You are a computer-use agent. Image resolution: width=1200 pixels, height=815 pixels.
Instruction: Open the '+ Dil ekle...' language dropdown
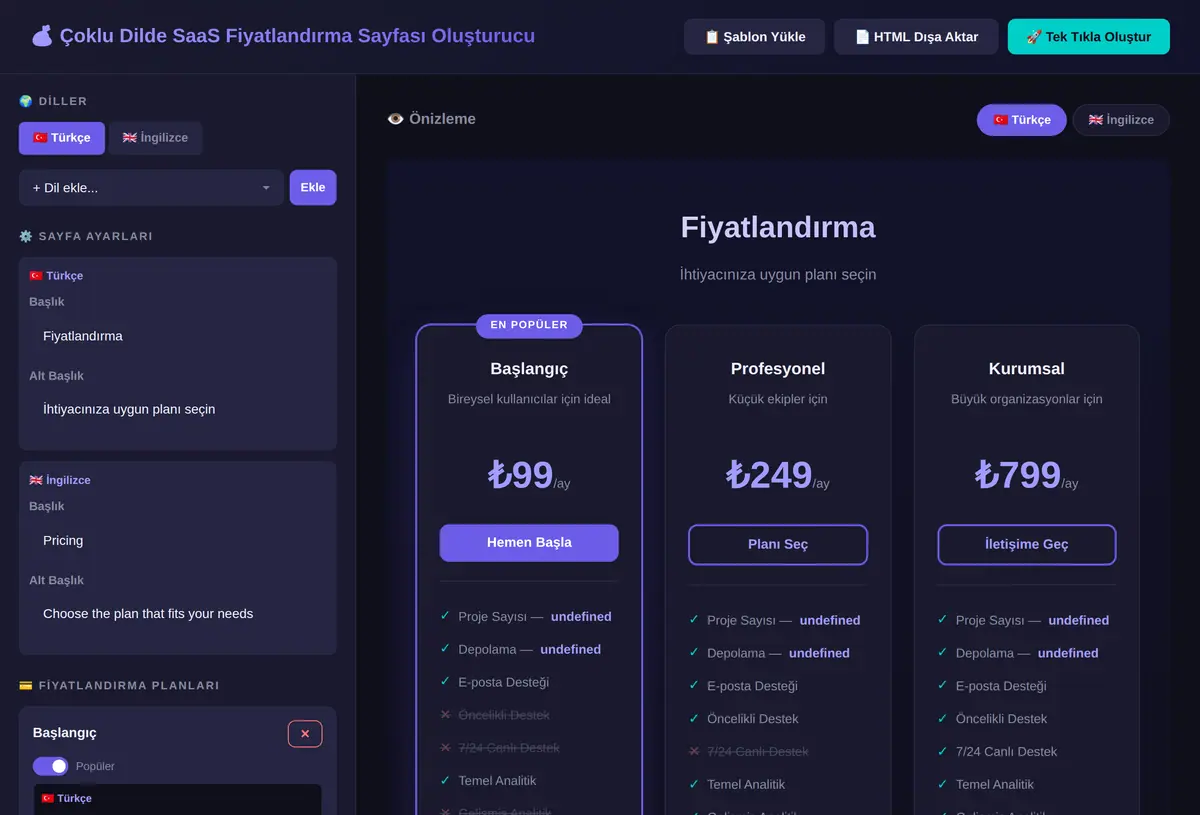(x=151, y=188)
